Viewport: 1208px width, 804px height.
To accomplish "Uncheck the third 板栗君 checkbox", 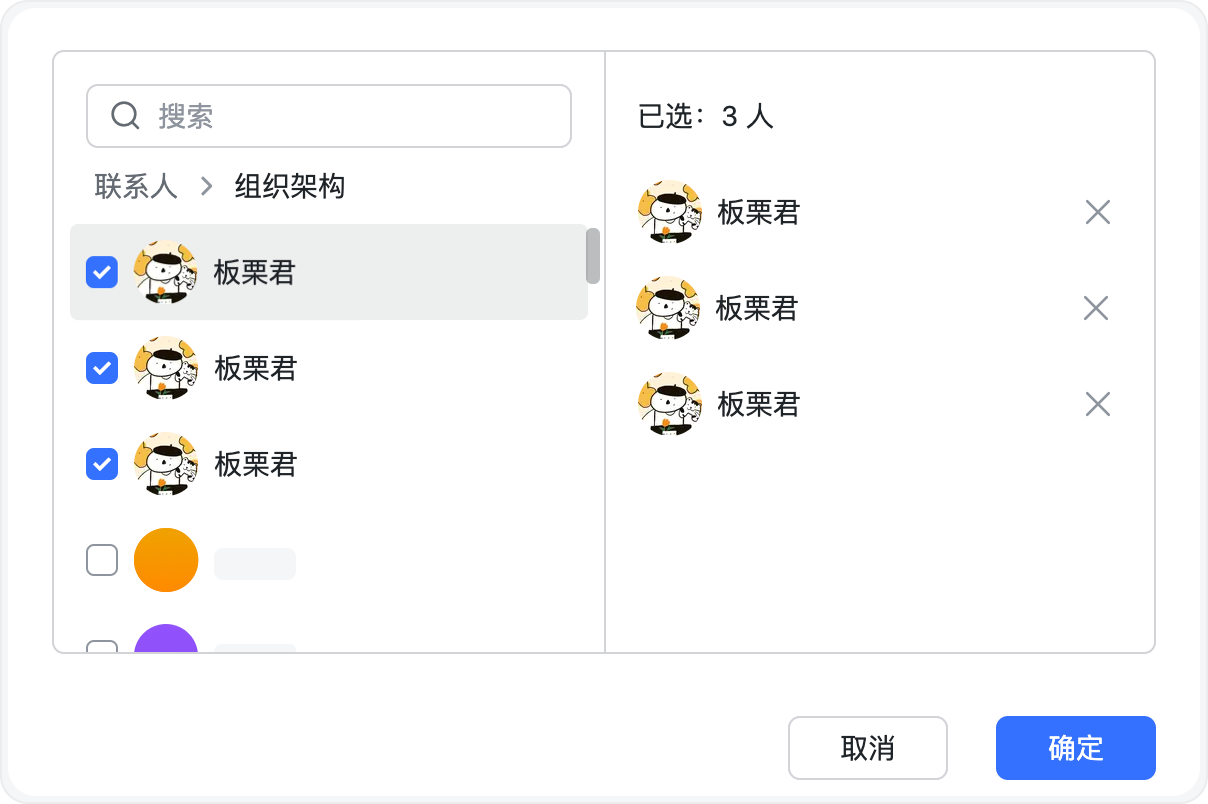I will (102, 464).
